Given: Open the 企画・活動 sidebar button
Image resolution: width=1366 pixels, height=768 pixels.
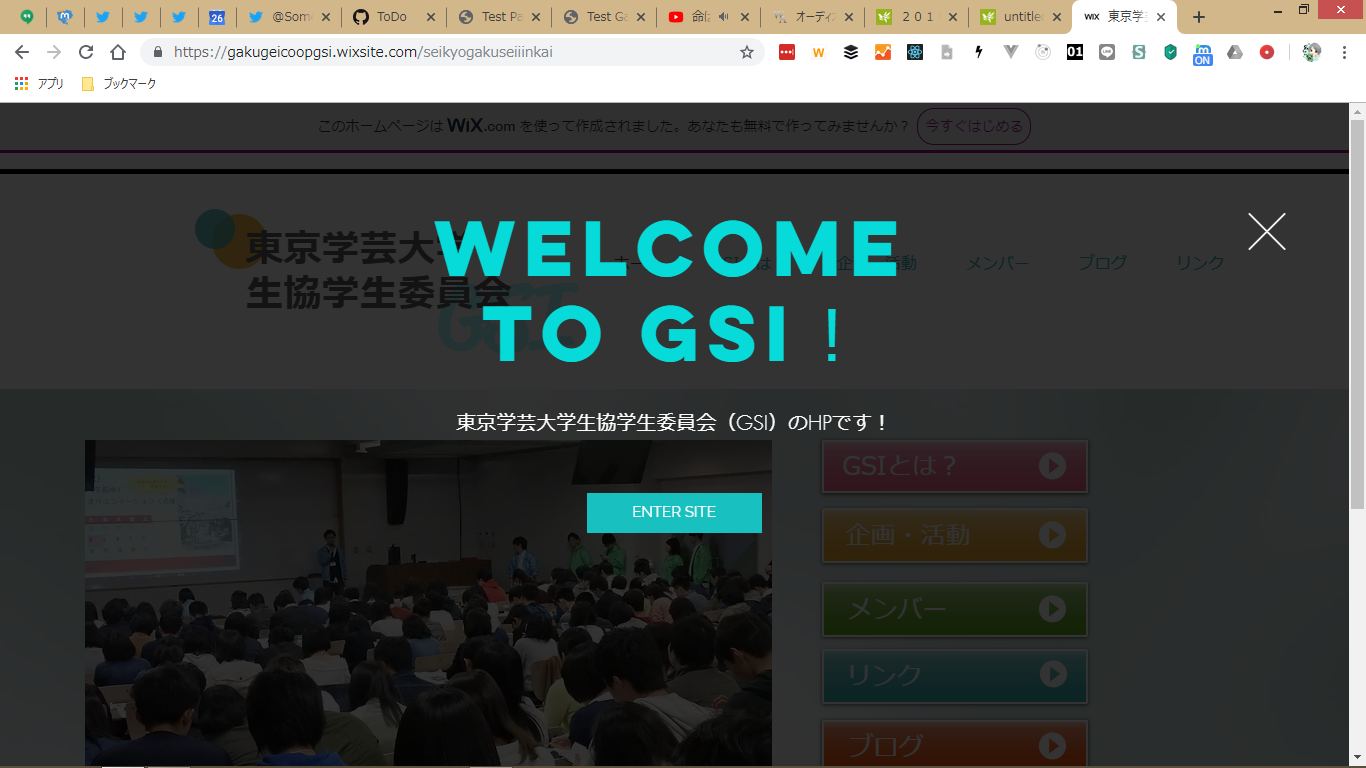Looking at the screenshot, I should click(x=954, y=536).
